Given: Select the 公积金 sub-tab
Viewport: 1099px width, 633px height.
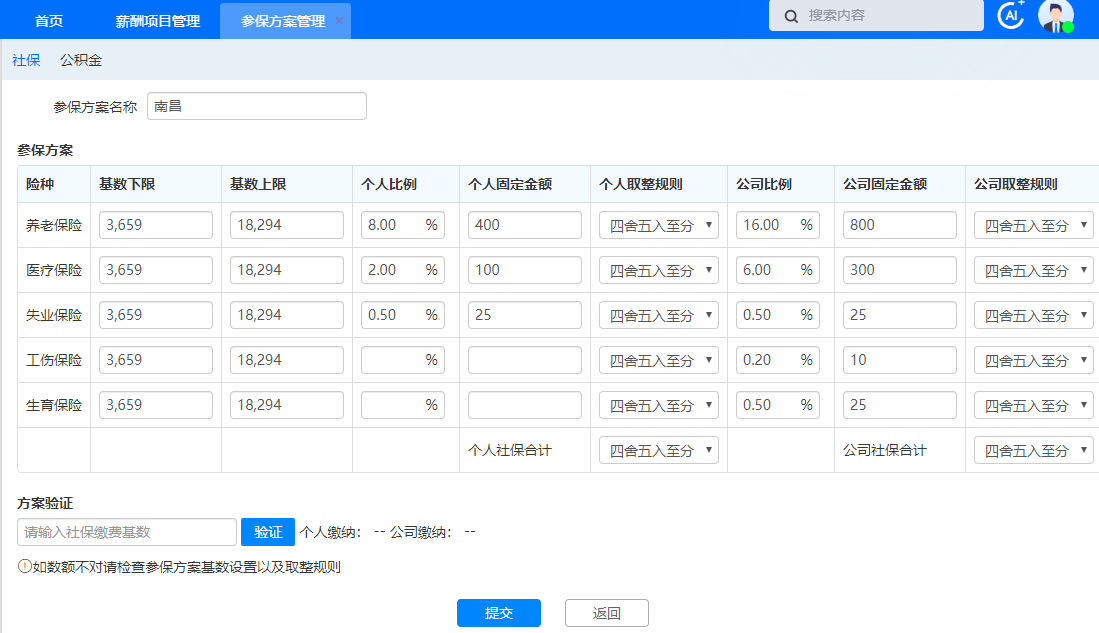Looking at the screenshot, I should pos(81,60).
